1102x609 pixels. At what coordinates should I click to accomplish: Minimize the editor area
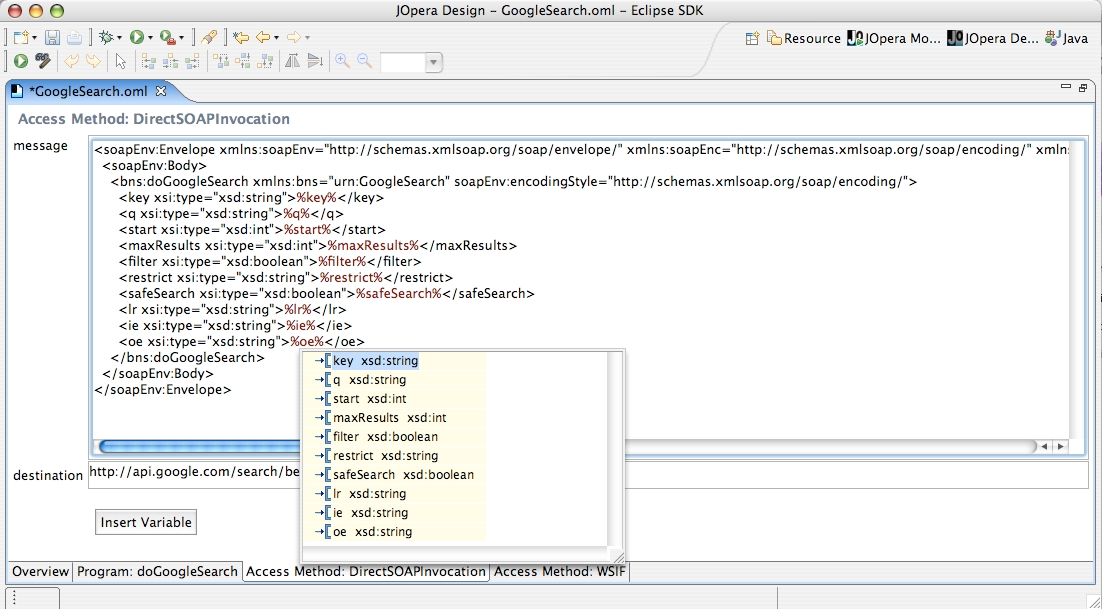1065,87
